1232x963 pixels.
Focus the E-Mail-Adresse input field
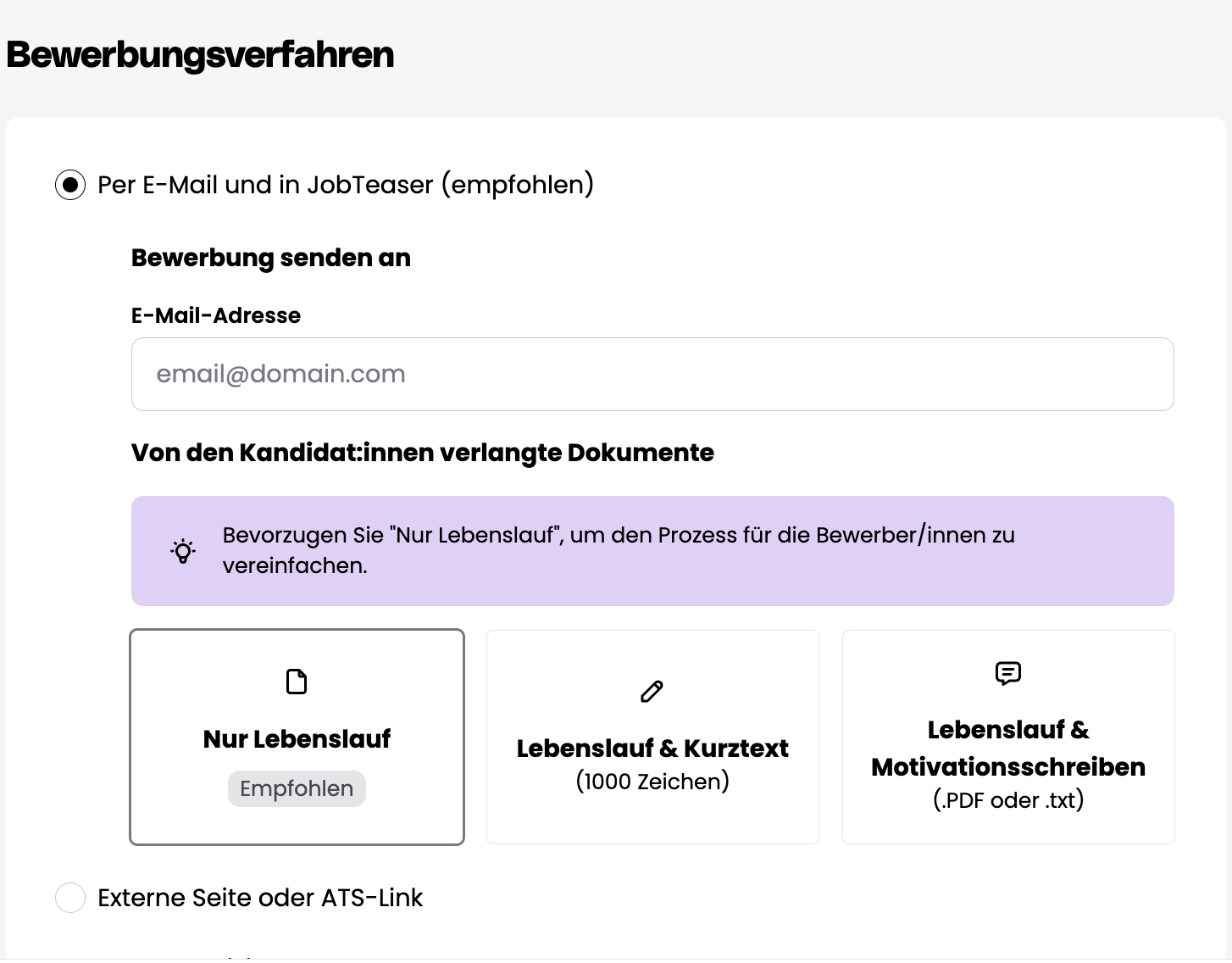652,375
